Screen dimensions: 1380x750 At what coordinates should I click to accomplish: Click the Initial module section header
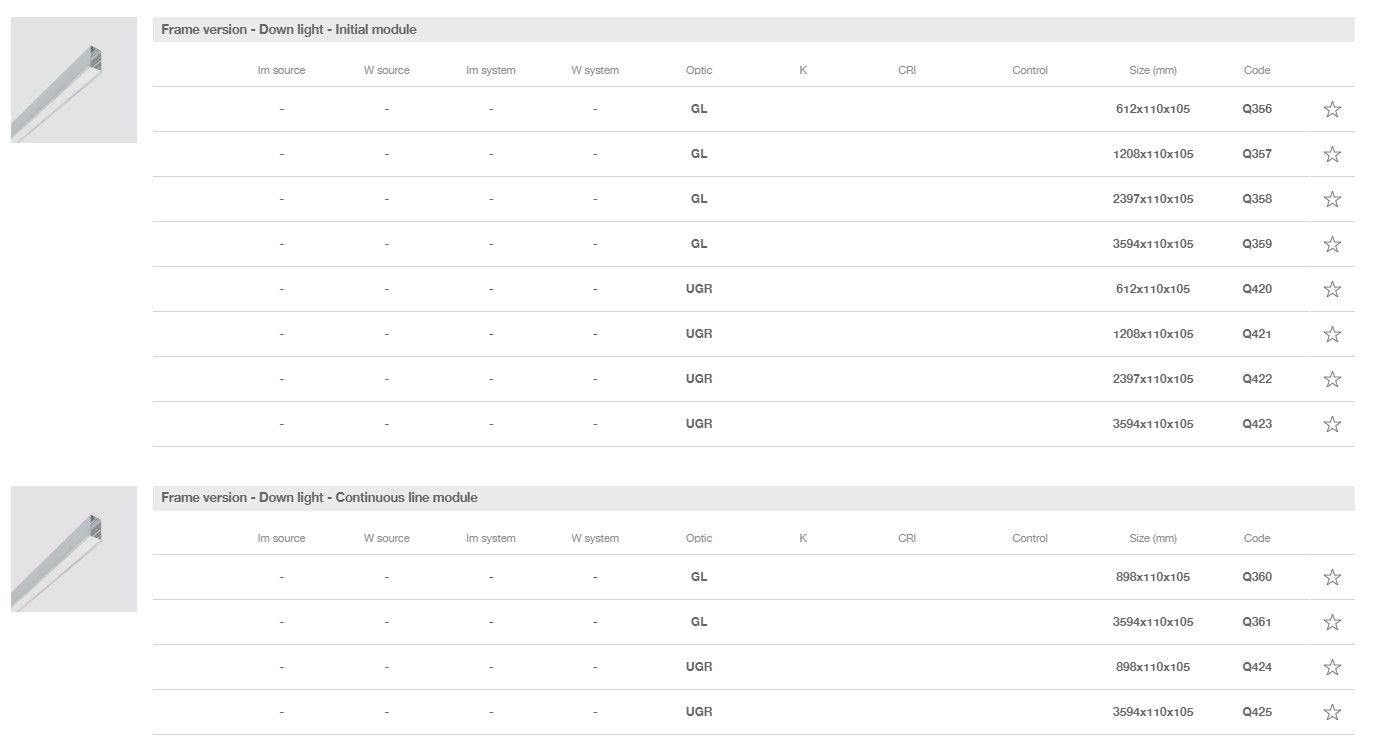(x=289, y=30)
